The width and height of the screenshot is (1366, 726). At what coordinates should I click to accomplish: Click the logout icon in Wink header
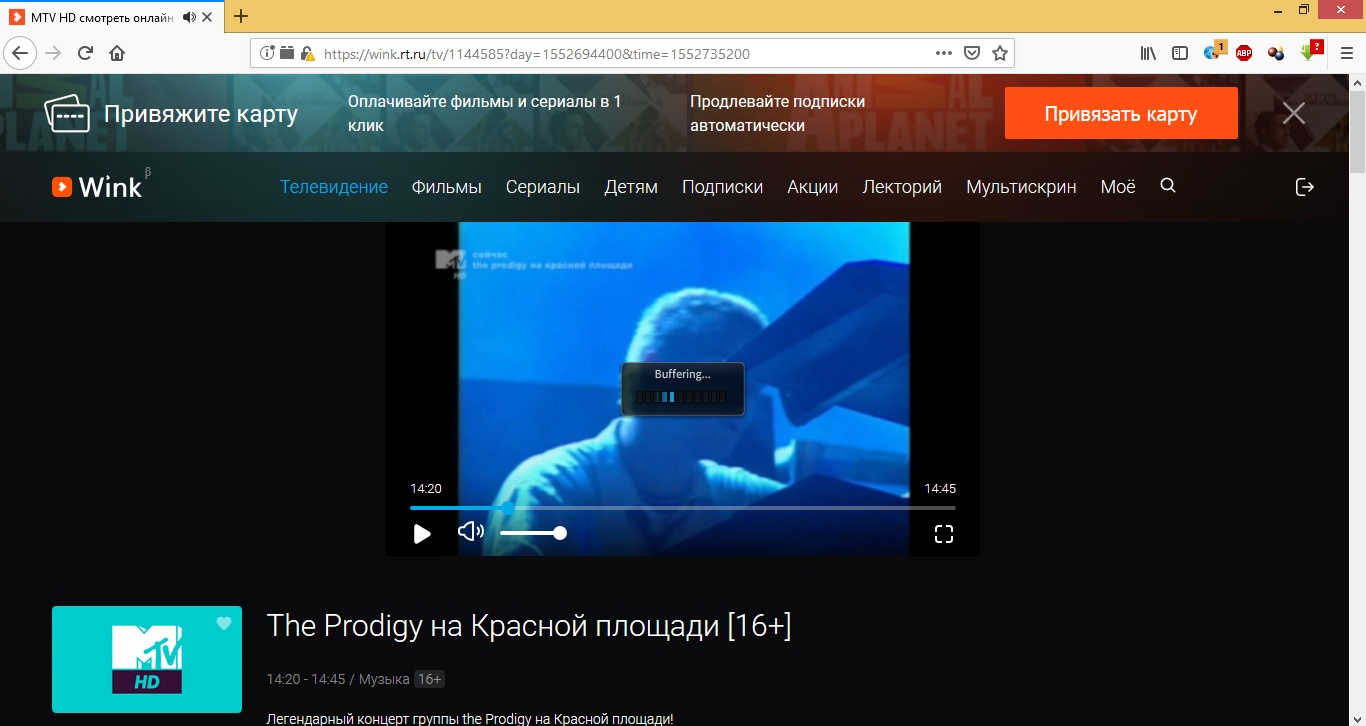click(x=1304, y=187)
